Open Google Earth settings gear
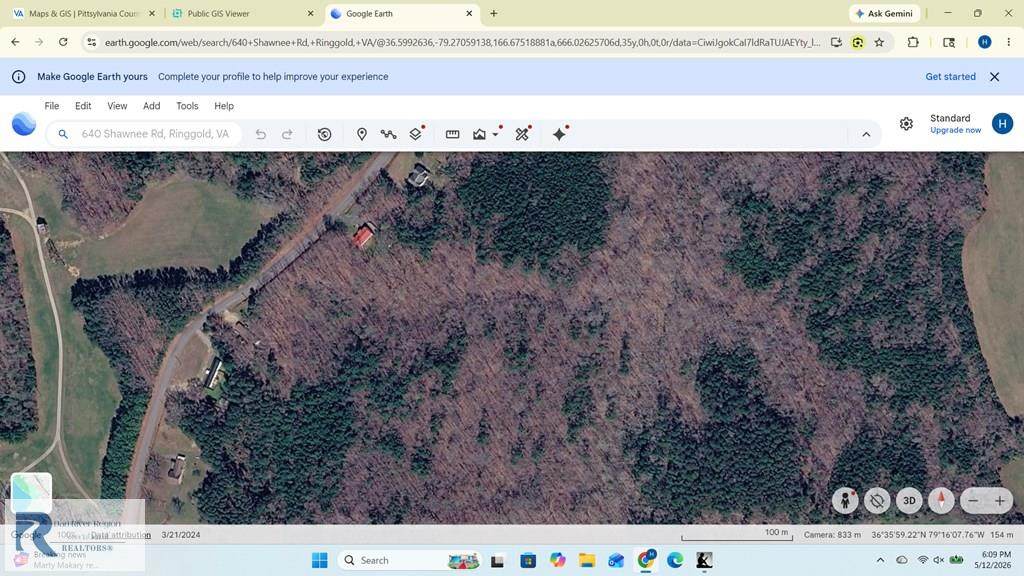Screen dimensions: 1024x576 906,124
